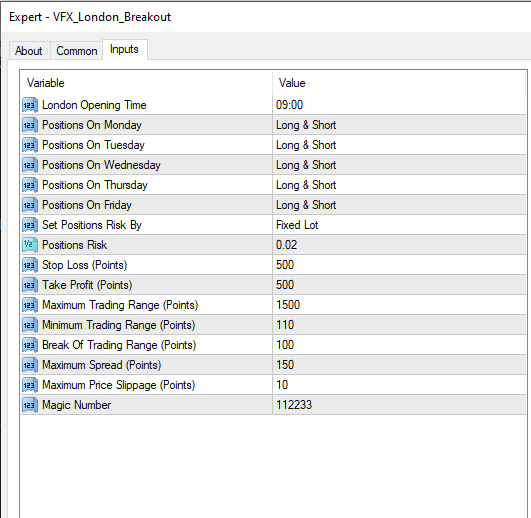Open the Positions On Thursday value dropdown
Screen dimensions: 531x518
(x=399, y=185)
